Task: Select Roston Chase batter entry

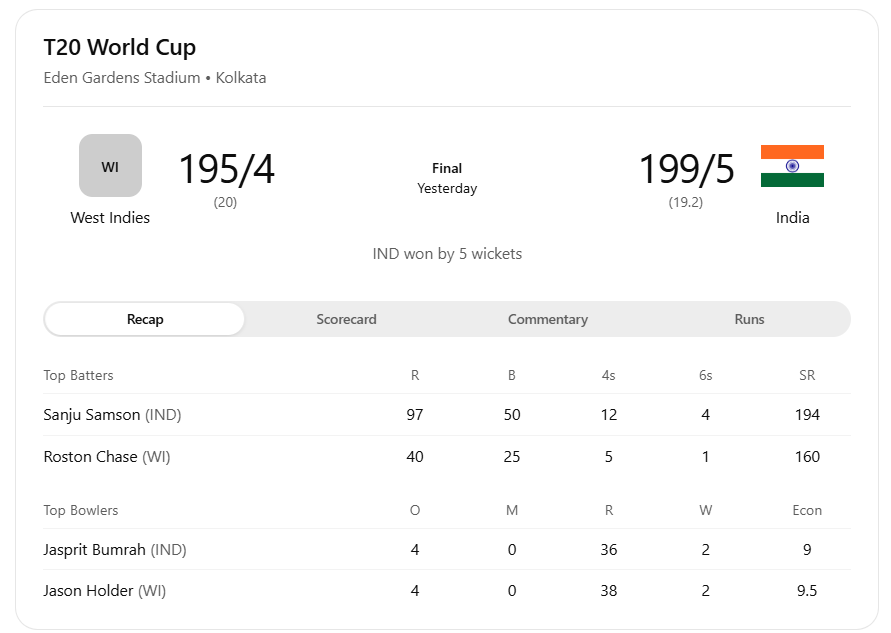Action: [x=104, y=456]
